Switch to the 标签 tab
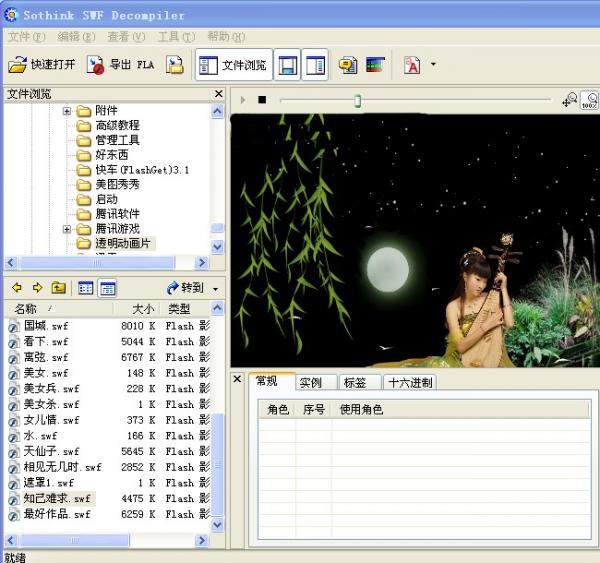Viewport: 600px width, 563px height. 360,382
